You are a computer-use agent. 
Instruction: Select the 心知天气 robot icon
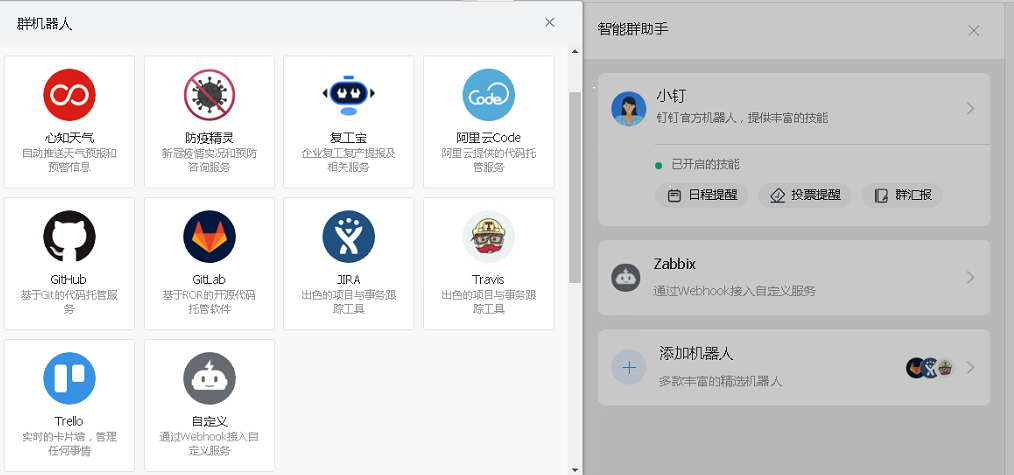[69, 95]
